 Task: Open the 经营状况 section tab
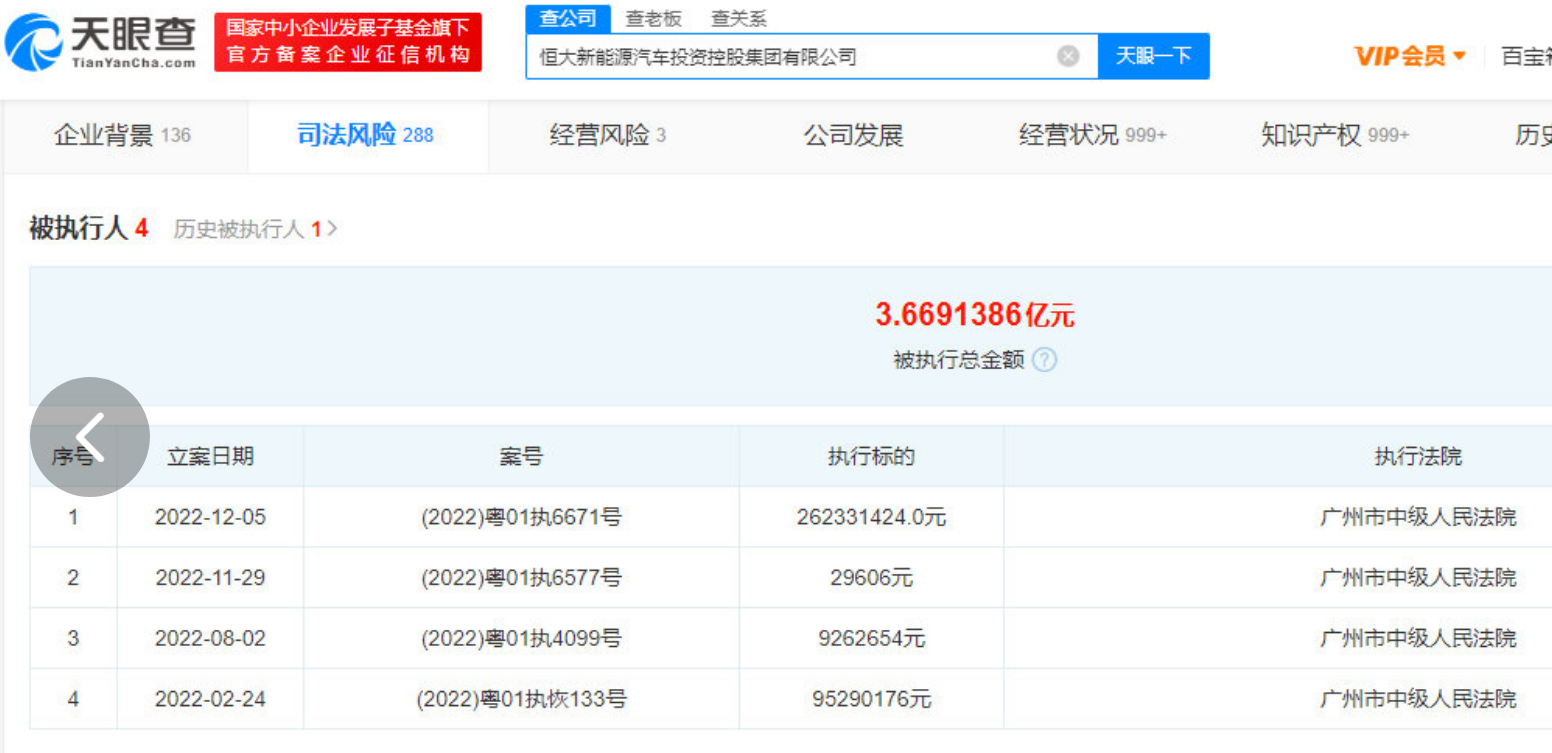coord(1093,135)
